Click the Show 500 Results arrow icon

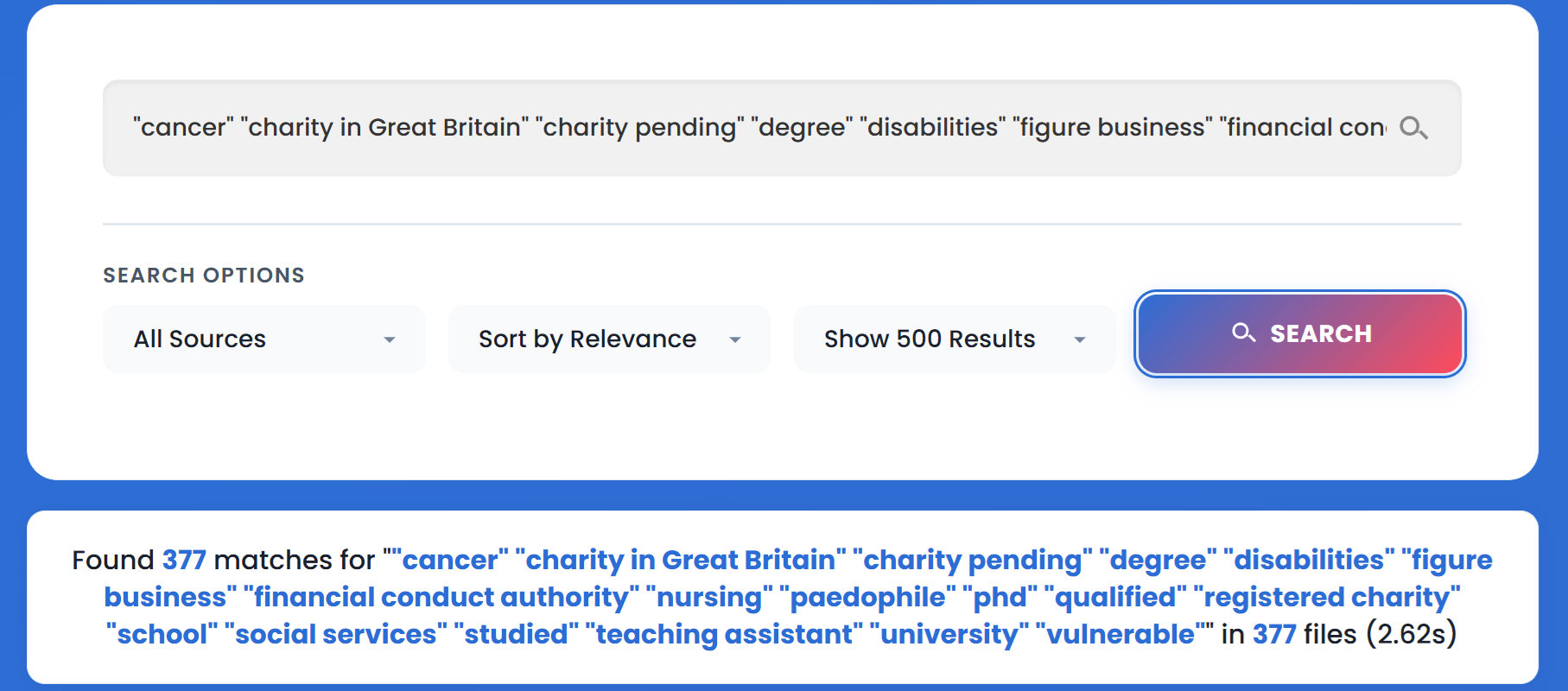[x=1079, y=339]
